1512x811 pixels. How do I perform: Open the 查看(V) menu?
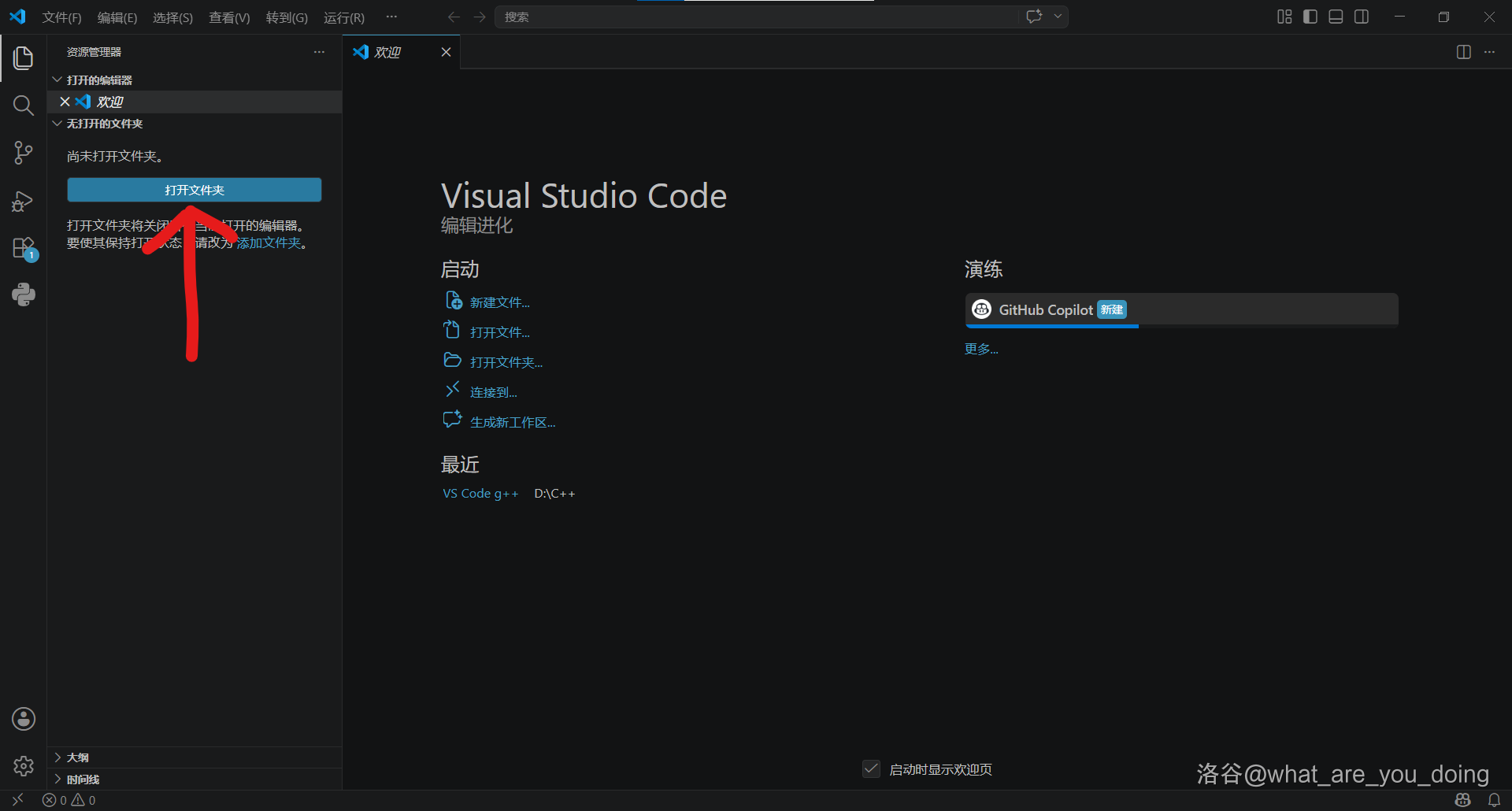[x=229, y=17]
